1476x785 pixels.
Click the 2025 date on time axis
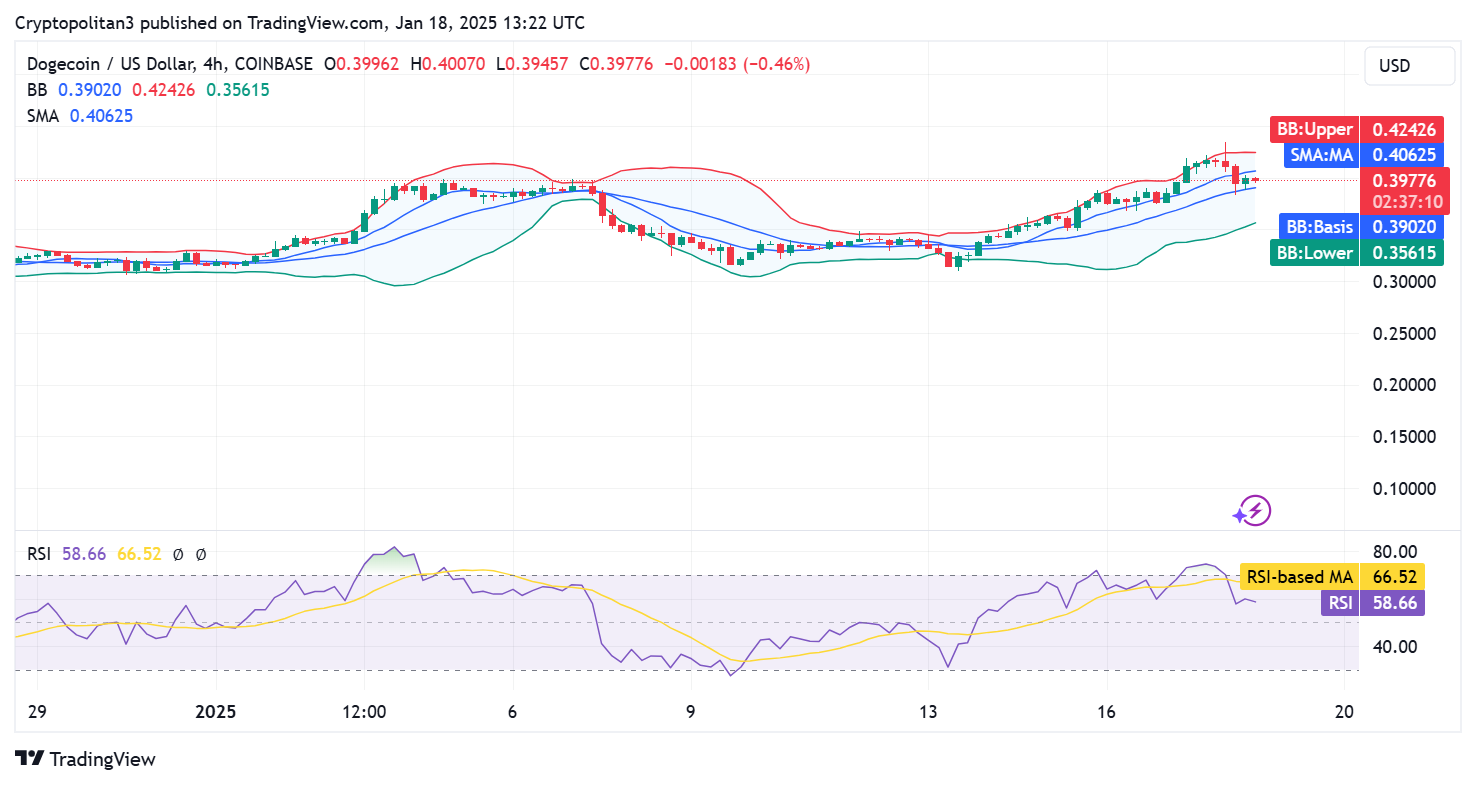point(216,712)
